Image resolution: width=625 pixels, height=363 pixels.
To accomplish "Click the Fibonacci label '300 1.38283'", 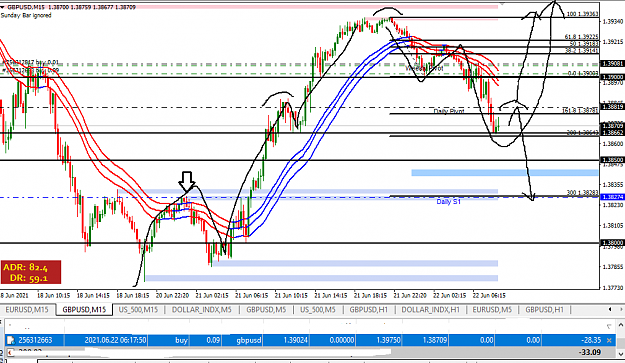I will pos(583,193).
